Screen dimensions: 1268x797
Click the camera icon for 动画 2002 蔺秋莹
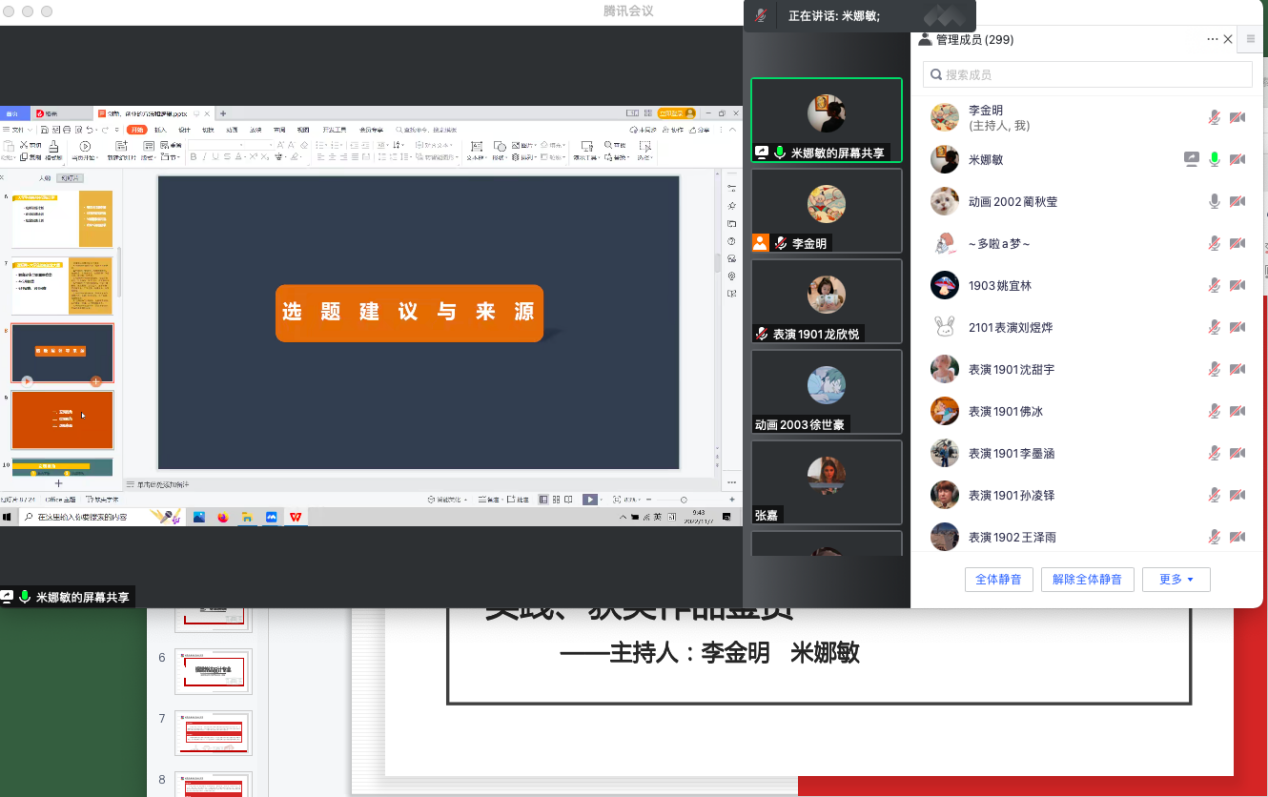click(1237, 201)
